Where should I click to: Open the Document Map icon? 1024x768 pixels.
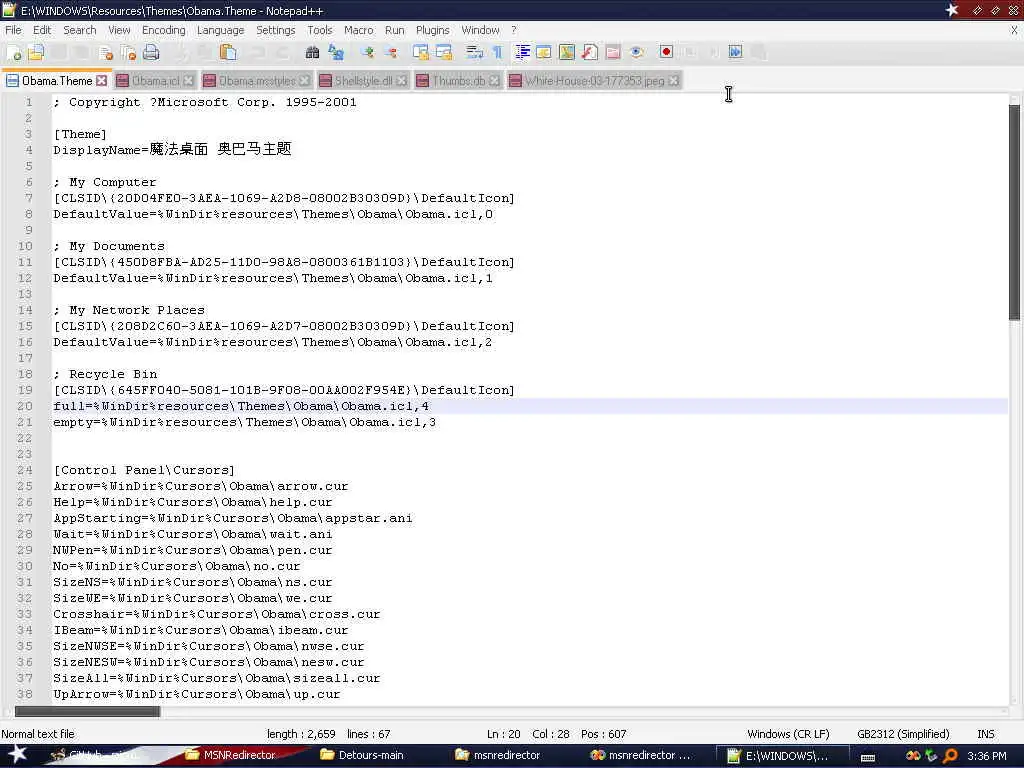567,52
